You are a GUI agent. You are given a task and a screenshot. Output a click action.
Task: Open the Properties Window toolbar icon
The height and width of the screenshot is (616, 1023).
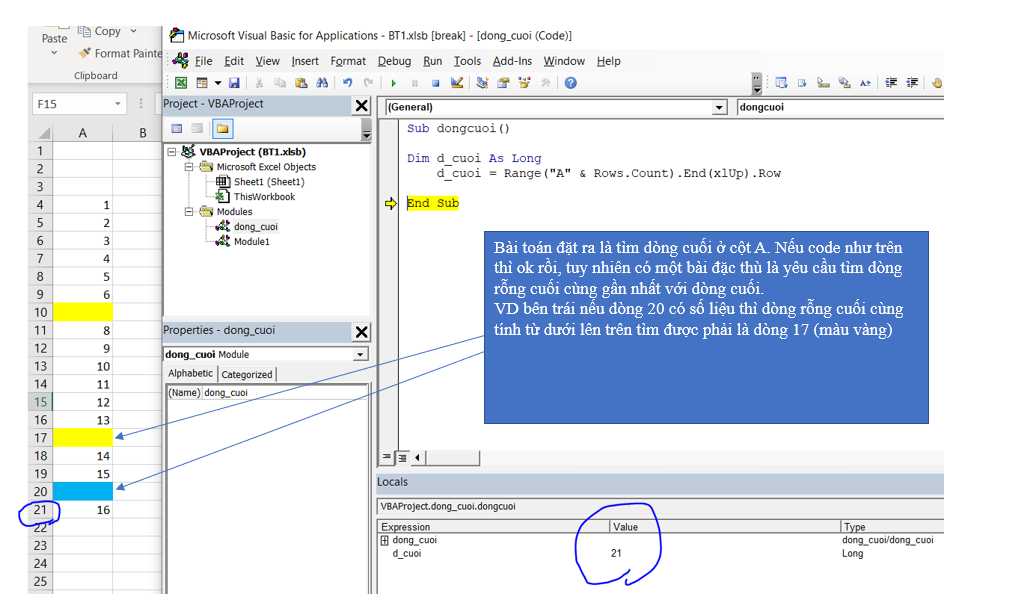click(503, 83)
